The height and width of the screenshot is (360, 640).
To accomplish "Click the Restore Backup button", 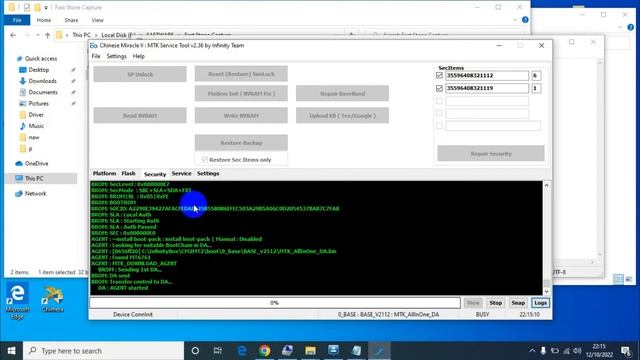I will pyautogui.click(x=241, y=143).
